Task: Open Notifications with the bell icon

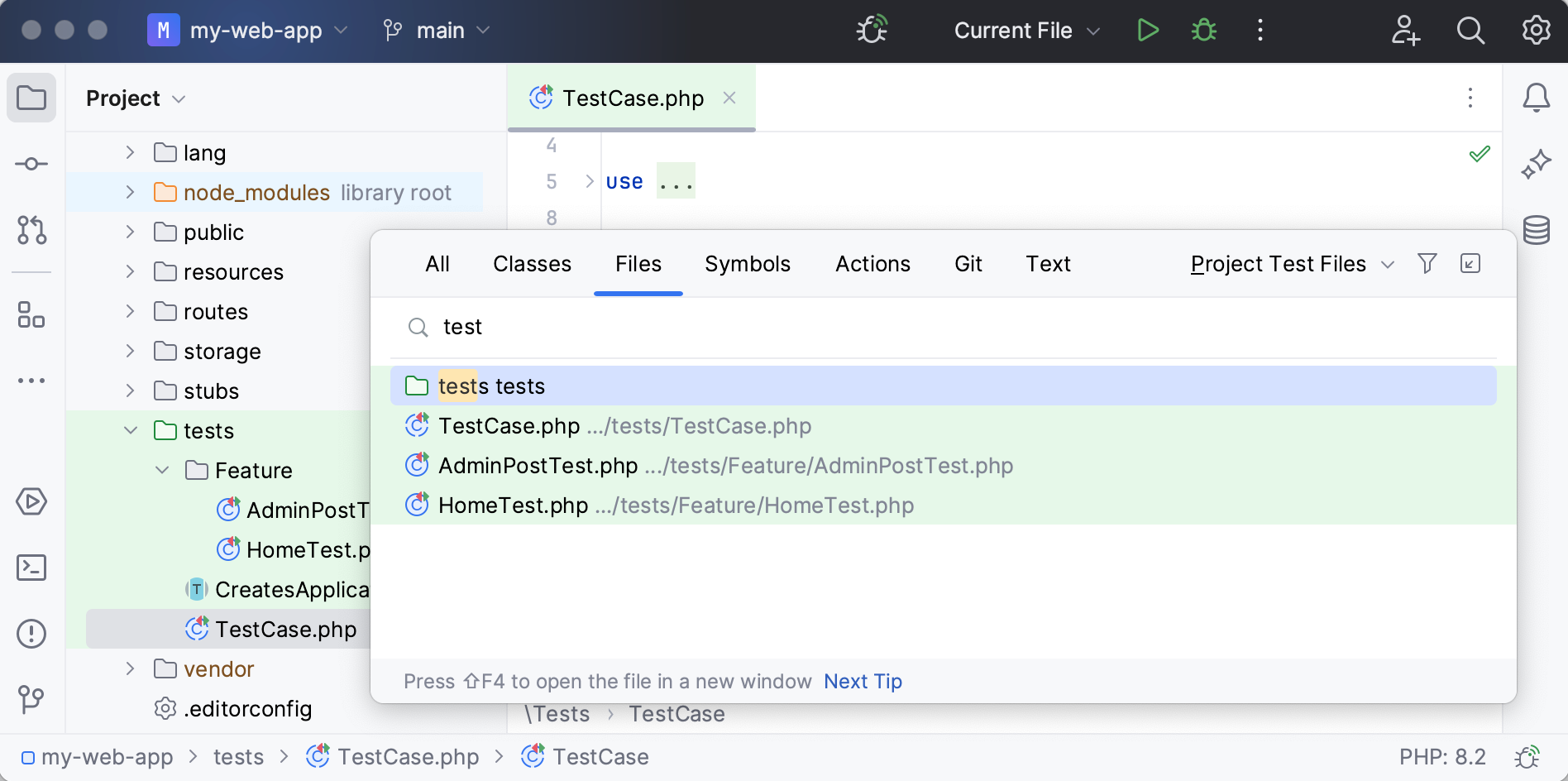Action: [x=1537, y=97]
